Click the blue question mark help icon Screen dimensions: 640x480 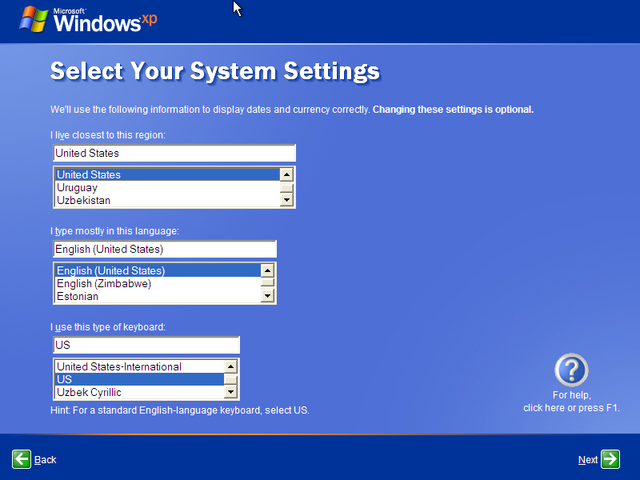pyautogui.click(x=572, y=371)
